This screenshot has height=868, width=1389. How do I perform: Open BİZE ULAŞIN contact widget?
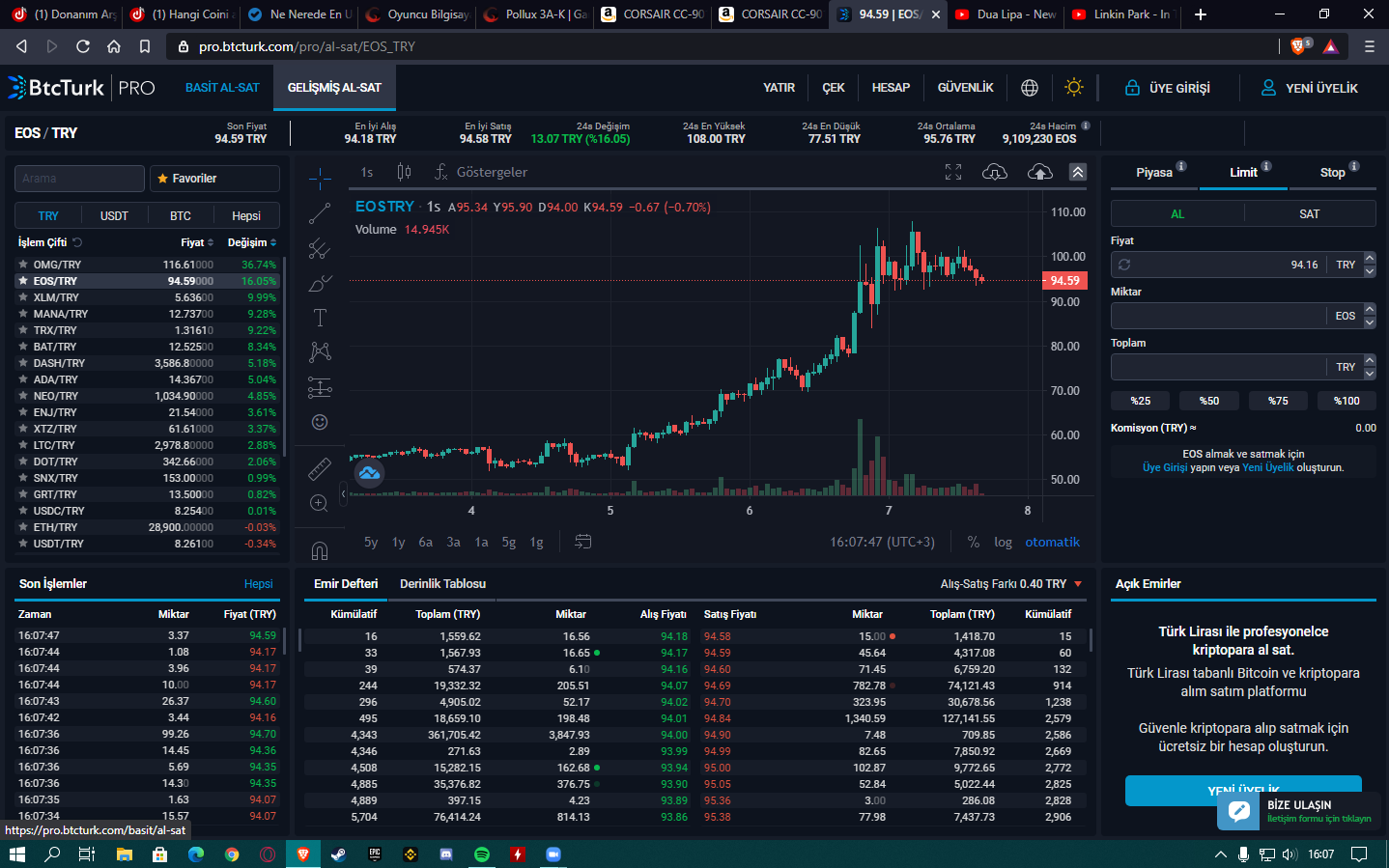[x=1300, y=811]
